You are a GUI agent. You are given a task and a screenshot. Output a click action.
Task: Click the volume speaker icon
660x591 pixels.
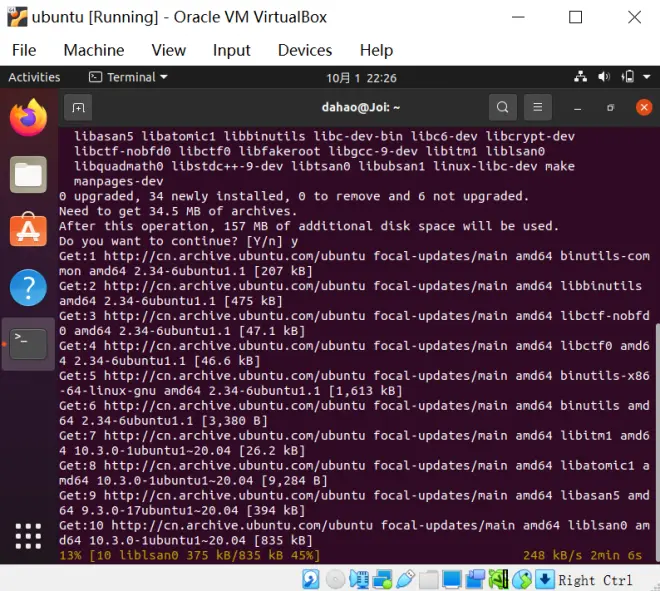(604, 77)
